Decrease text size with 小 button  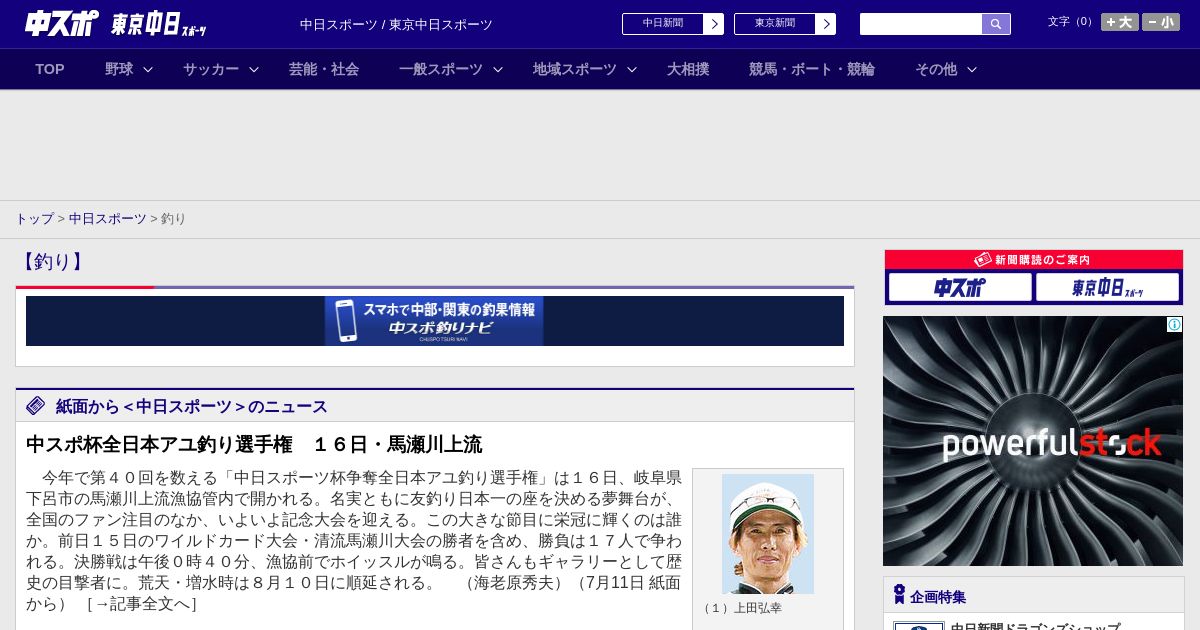(1161, 22)
